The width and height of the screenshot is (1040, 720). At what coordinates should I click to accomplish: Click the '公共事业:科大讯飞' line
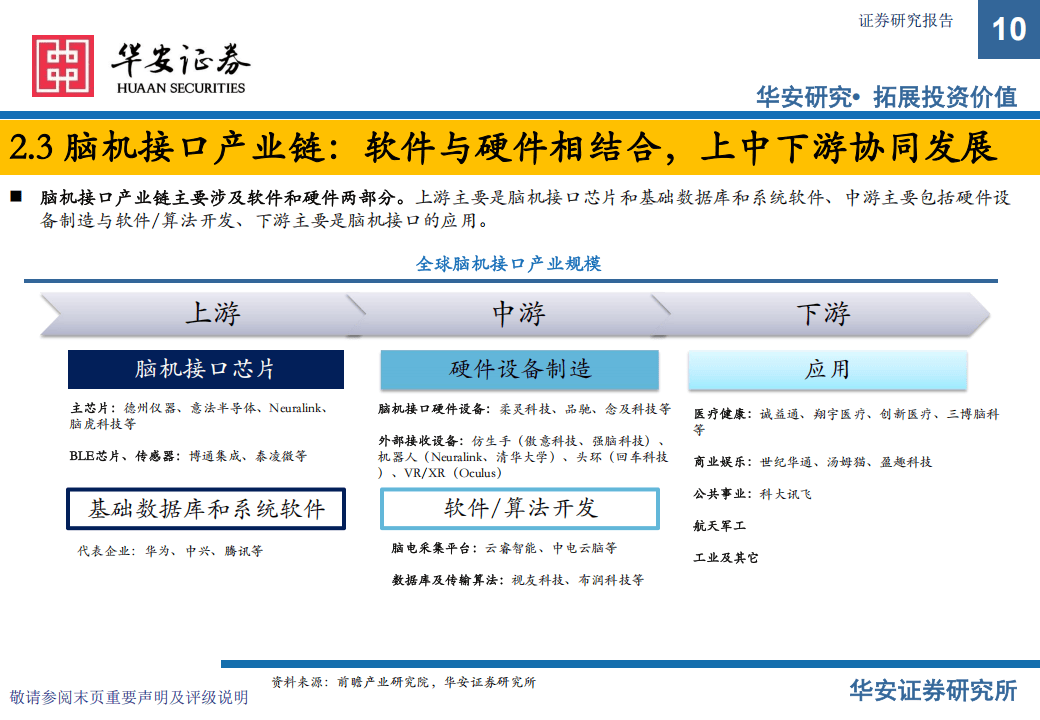click(752, 494)
